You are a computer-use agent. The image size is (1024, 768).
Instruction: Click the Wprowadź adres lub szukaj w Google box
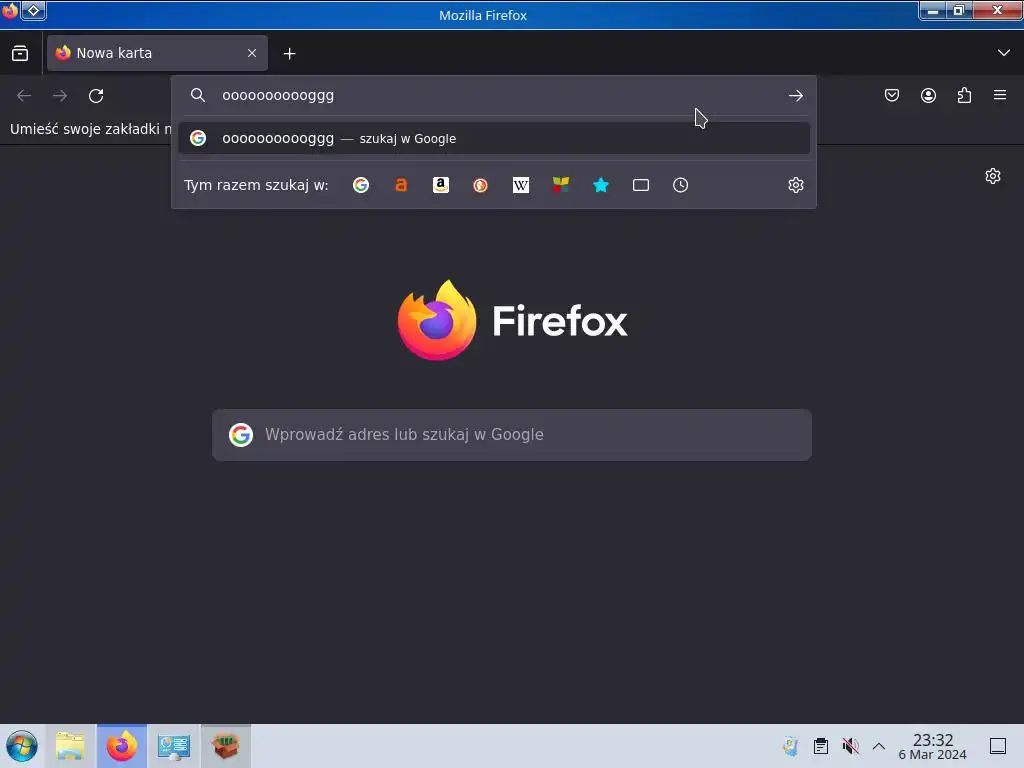pos(512,435)
